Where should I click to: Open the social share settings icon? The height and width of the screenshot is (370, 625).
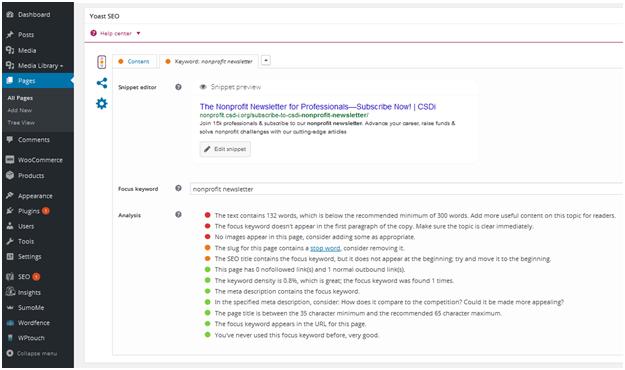(102, 83)
